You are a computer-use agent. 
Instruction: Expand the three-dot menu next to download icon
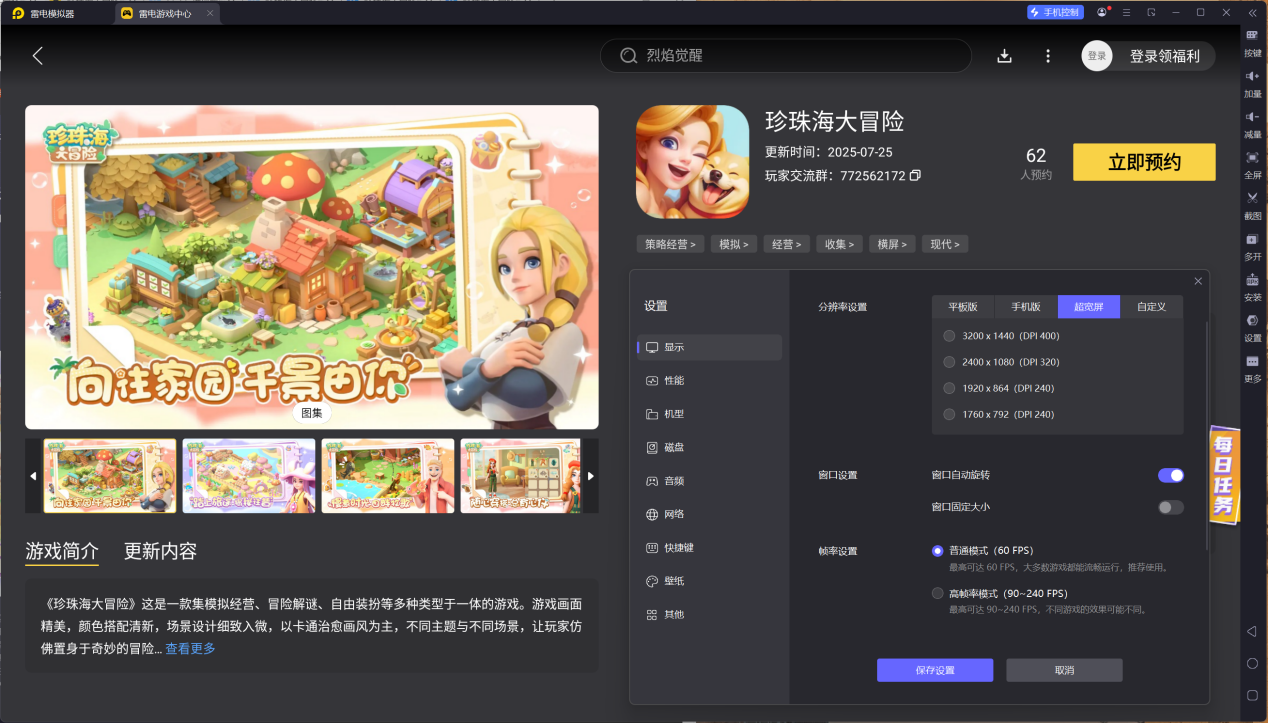point(1047,56)
